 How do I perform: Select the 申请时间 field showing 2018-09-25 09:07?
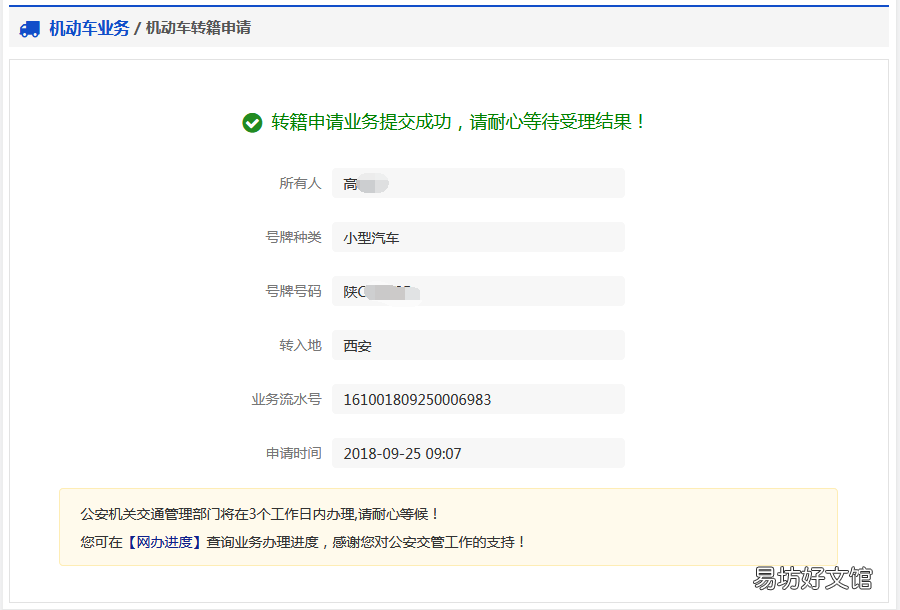click(x=478, y=453)
